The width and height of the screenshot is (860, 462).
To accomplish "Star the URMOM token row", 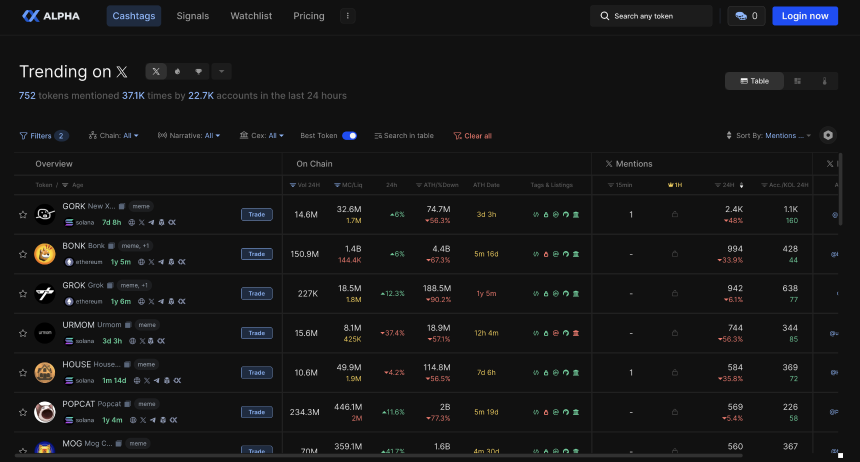I will (22, 333).
